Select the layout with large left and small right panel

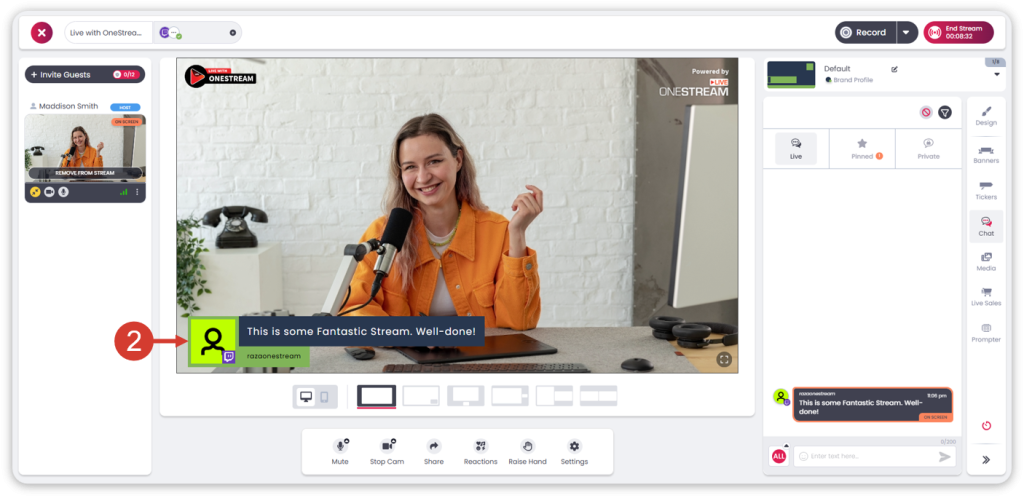(554, 396)
